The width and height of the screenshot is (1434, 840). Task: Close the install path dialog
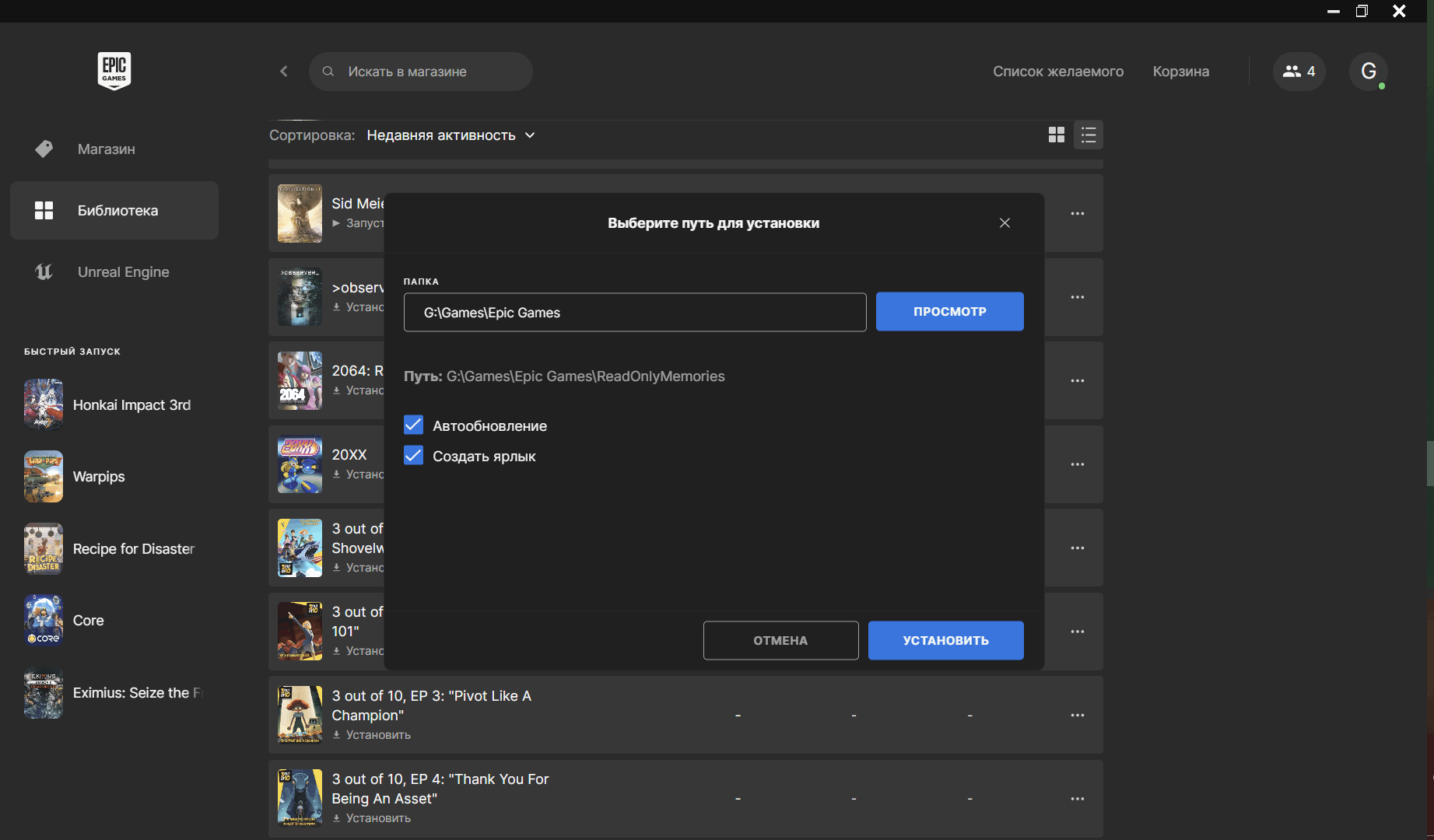[x=1005, y=223]
